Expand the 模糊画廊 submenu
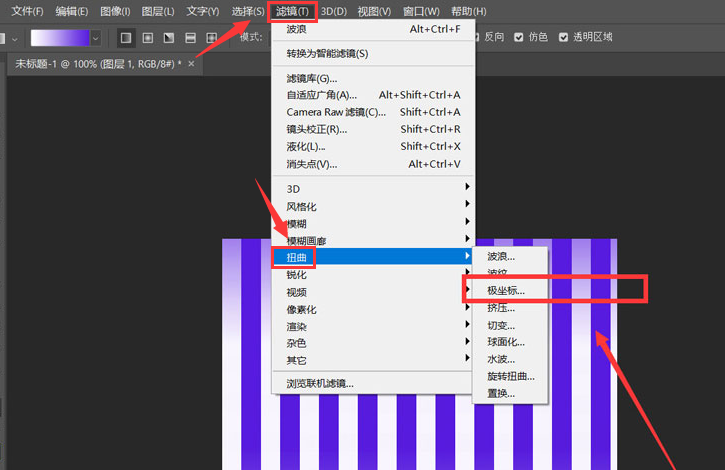 [x=373, y=241]
